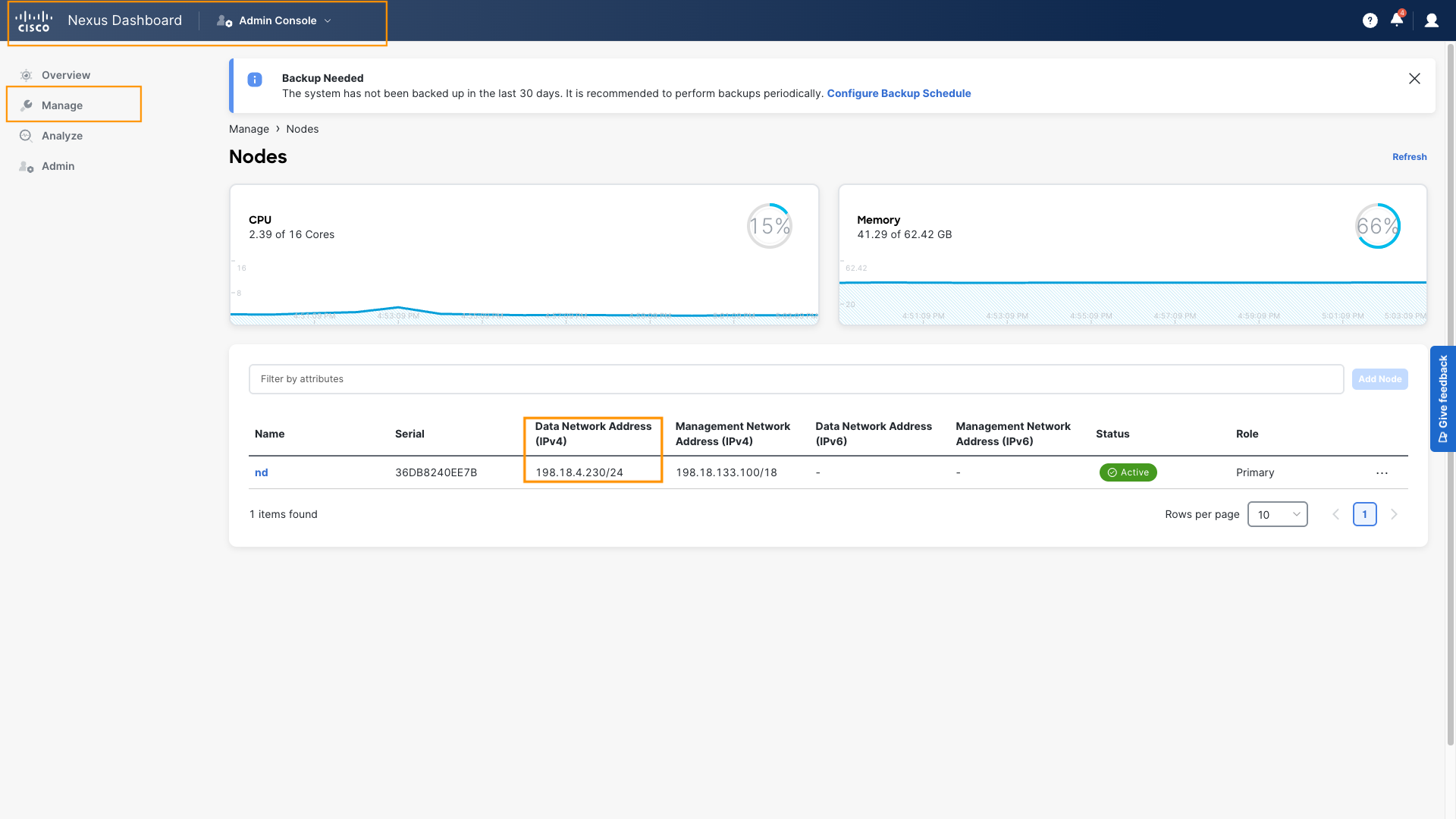This screenshot has height=819, width=1456.
Task: Click the Status column header
Action: (1112, 434)
